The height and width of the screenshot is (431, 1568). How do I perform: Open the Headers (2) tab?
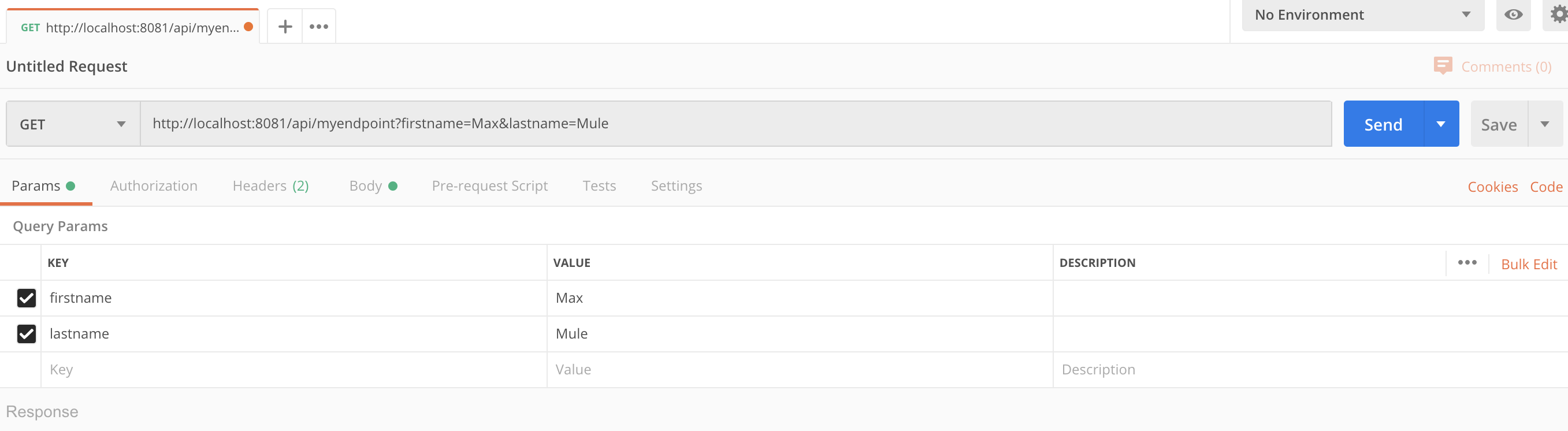[270, 185]
